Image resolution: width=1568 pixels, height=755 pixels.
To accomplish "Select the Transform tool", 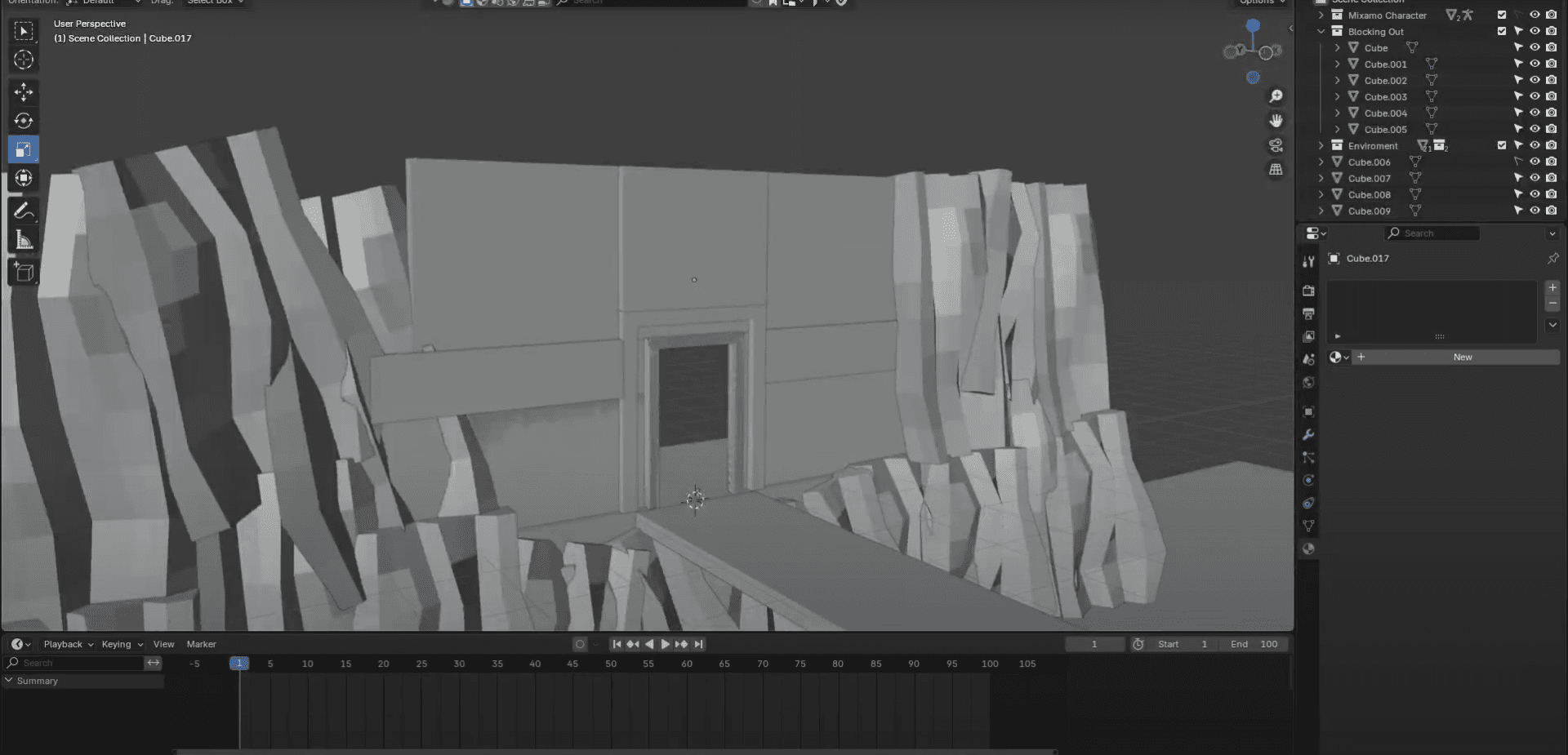I will point(24,178).
